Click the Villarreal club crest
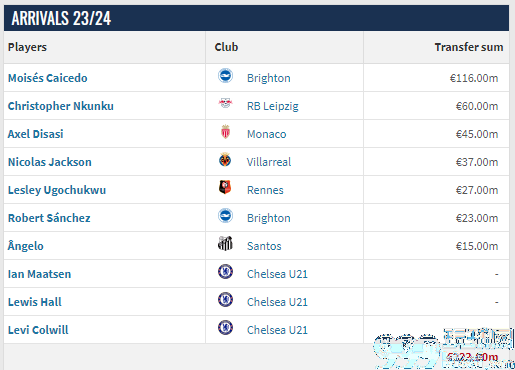This screenshot has height=370, width=515. pyautogui.click(x=225, y=160)
